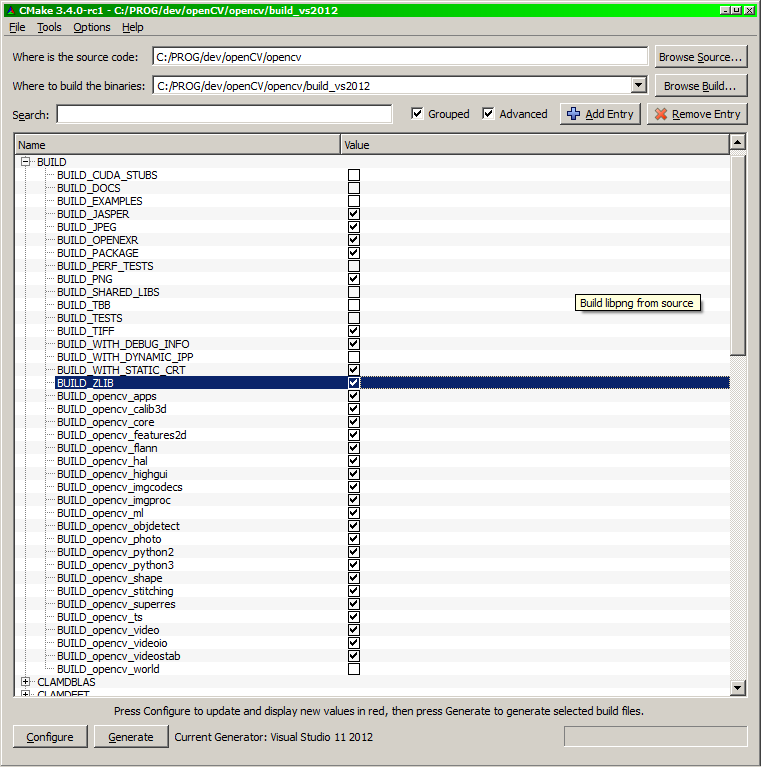The height and width of the screenshot is (767, 761).
Task: Click the Browse Source button
Action: point(701,57)
